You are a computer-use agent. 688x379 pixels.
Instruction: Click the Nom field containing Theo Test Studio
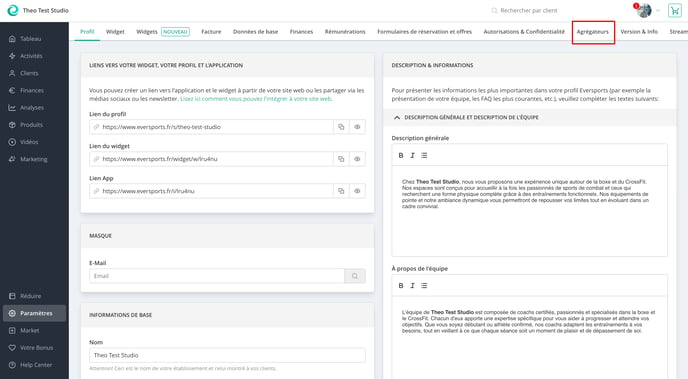point(227,355)
